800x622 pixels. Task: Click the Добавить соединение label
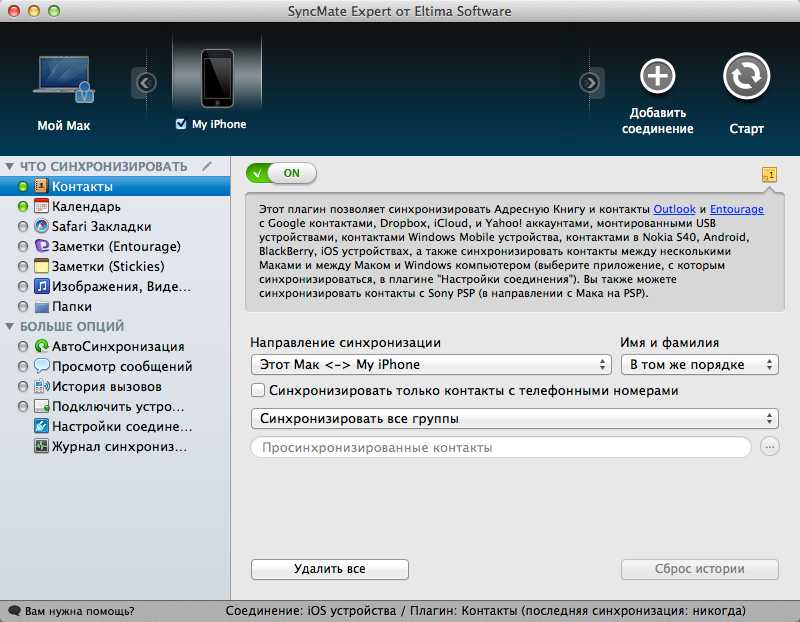[658, 120]
